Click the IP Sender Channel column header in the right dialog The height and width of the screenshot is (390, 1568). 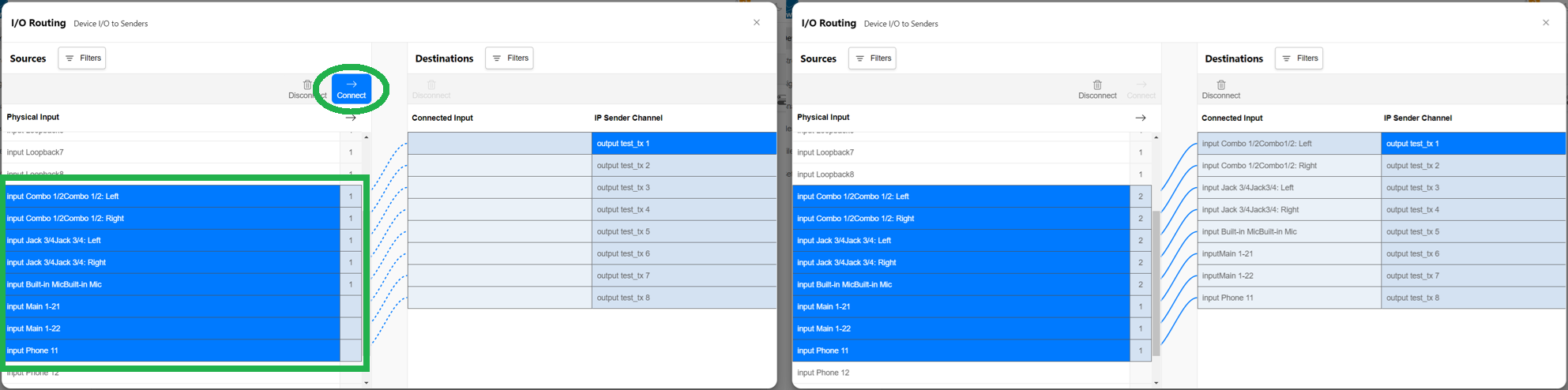(x=1418, y=118)
